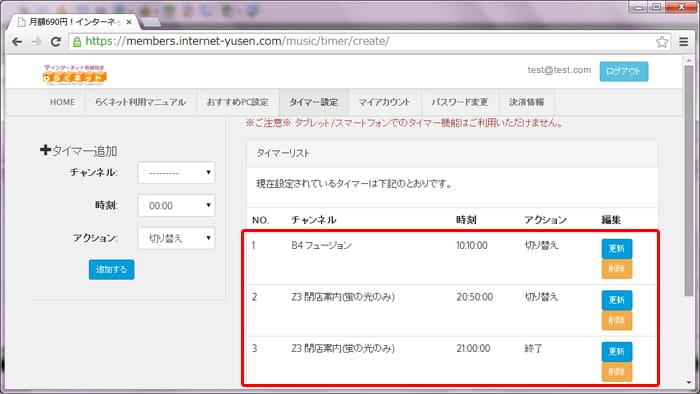Screen dimensions: 700x394
Task: Click 更新 for timer 1 B4 フュージョン
Action: (617, 249)
